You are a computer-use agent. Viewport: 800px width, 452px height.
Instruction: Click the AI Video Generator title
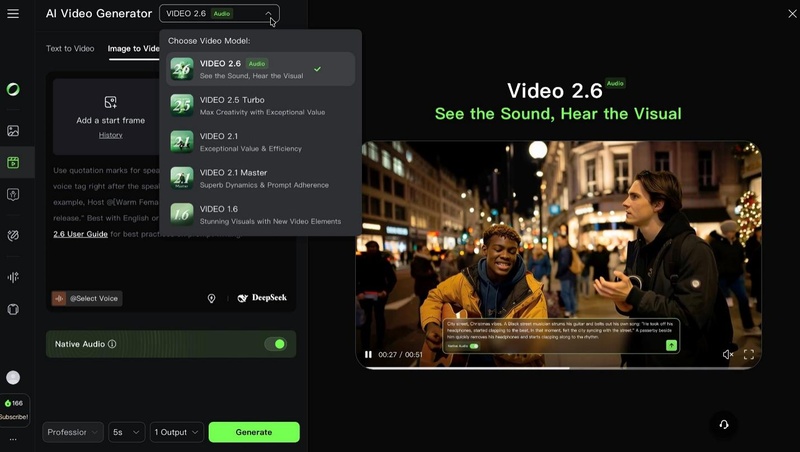(x=99, y=14)
